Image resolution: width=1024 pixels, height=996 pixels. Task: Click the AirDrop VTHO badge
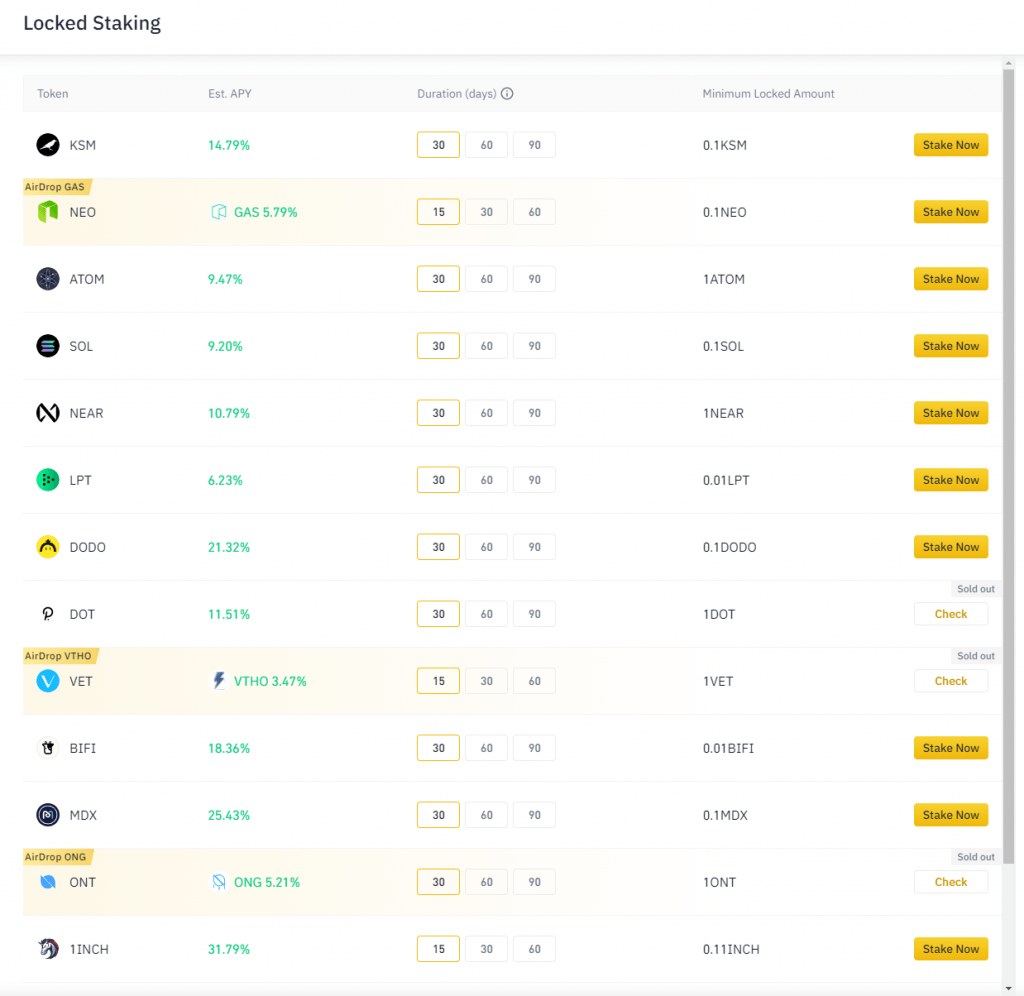pos(59,656)
